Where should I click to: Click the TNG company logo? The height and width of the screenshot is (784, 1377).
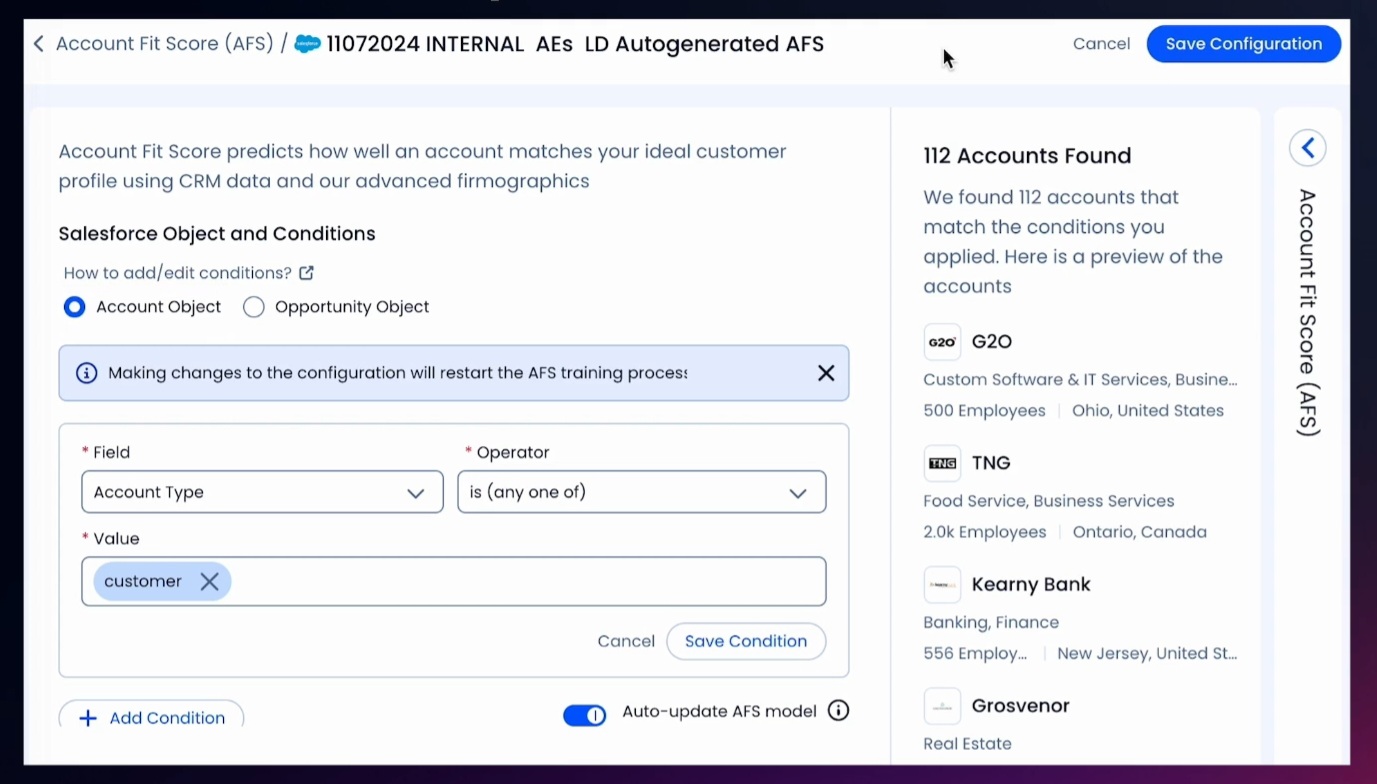point(942,463)
